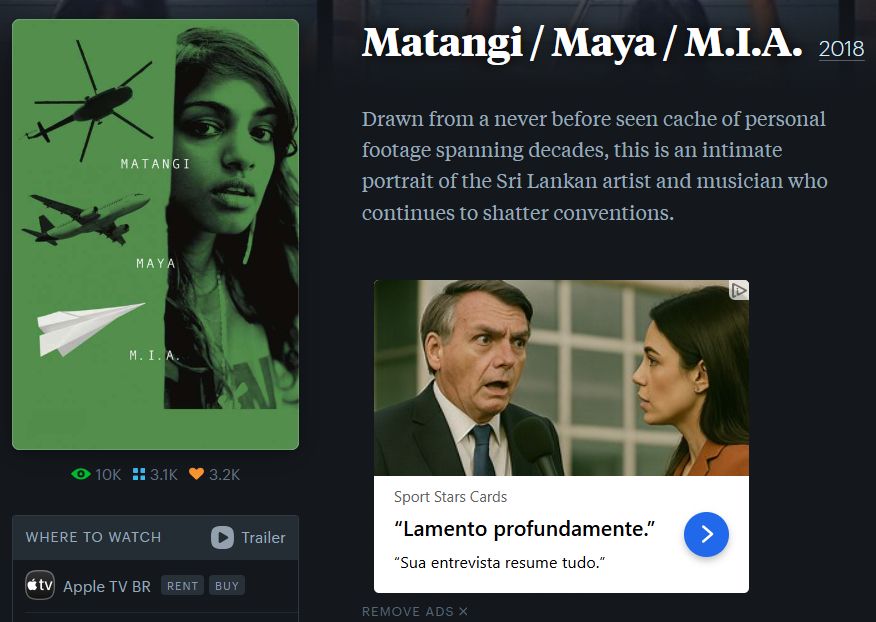This screenshot has height=622, width=876.
Task: Click the Apple TV logo icon
Action: pyautogui.click(x=40, y=585)
